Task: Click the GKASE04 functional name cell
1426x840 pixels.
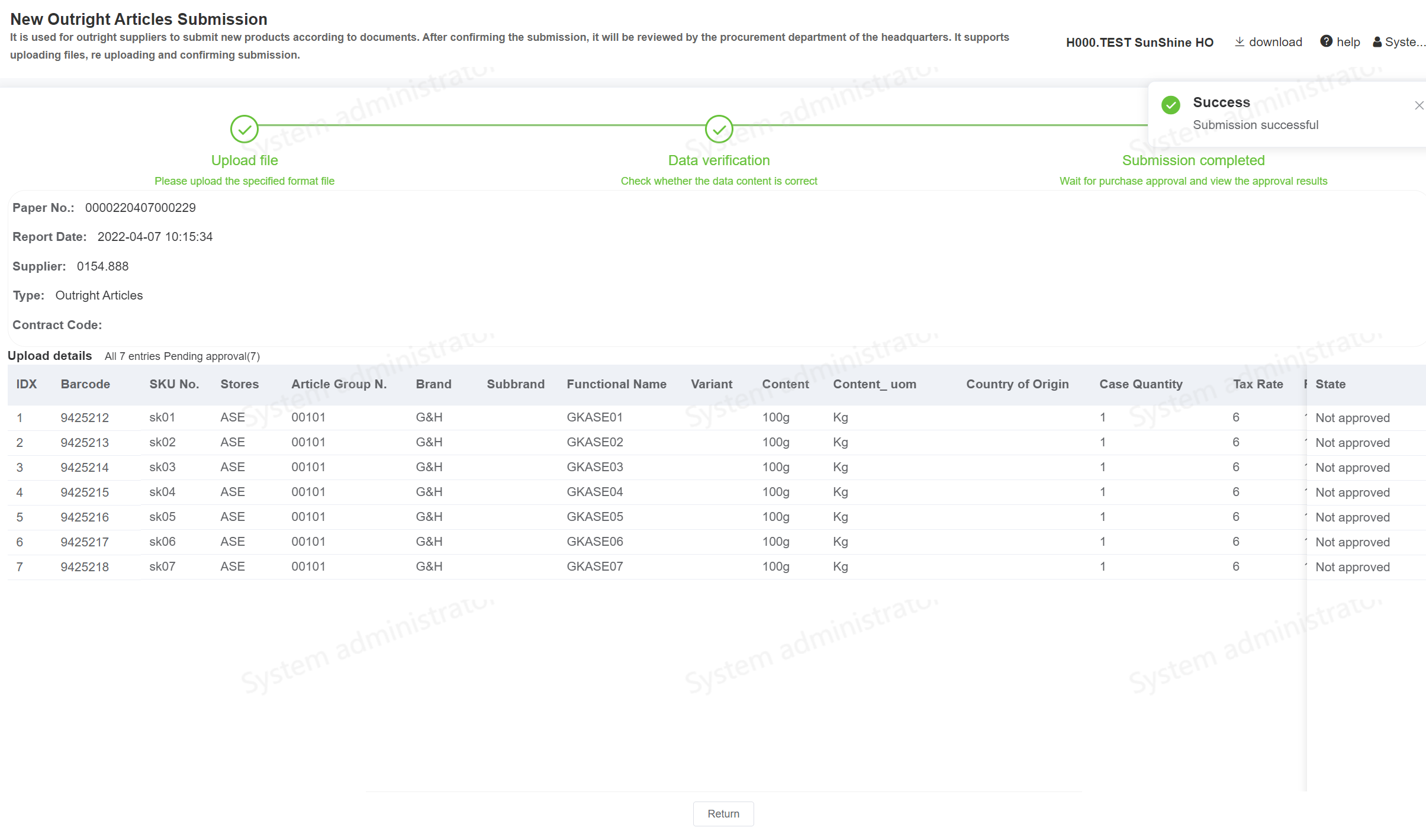Action: click(x=594, y=492)
